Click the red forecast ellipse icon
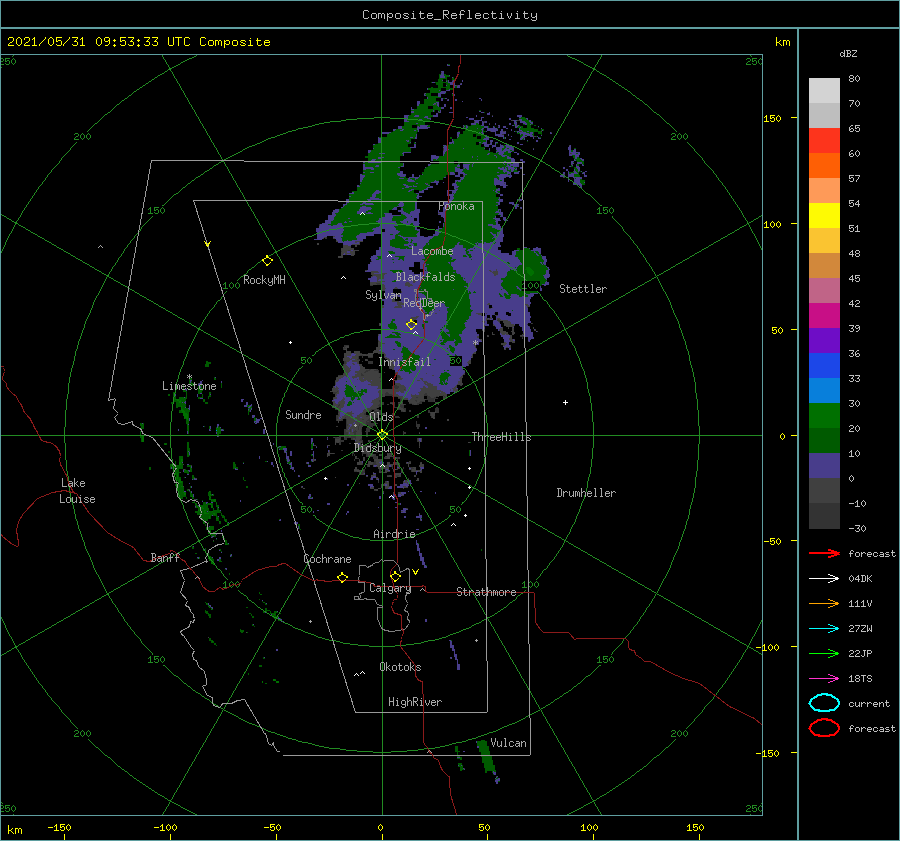900x841 pixels. [x=824, y=728]
